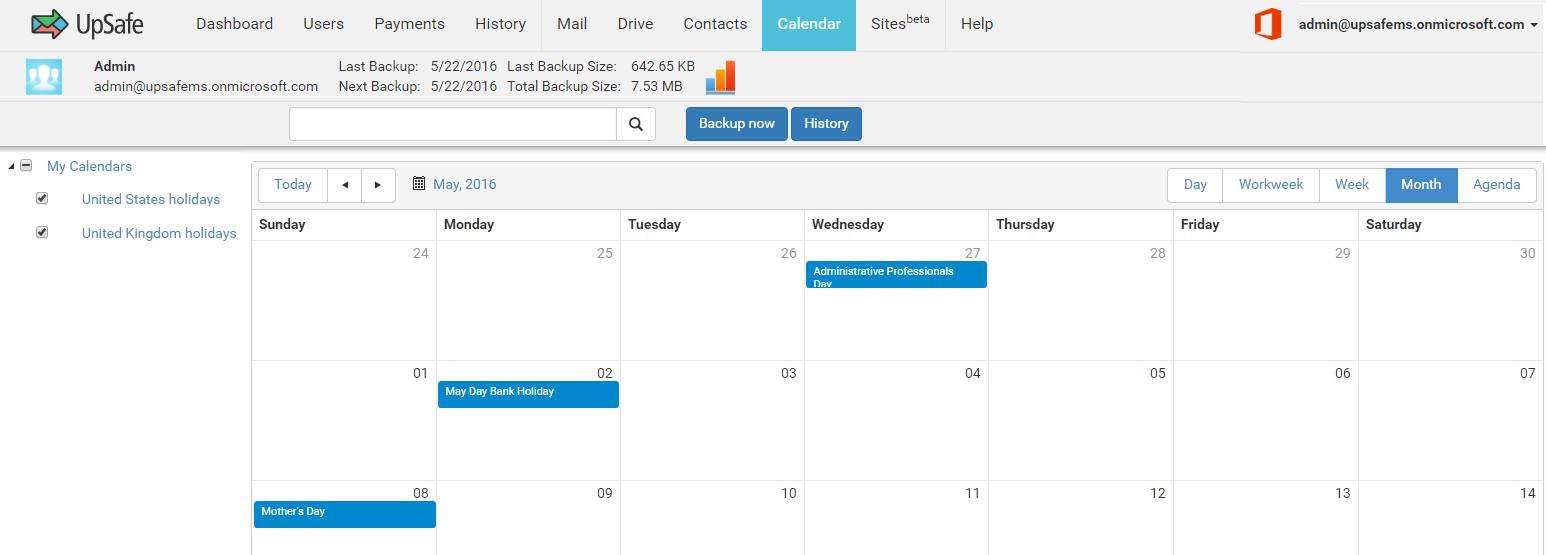Open the backup statistics bar chart icon
This screenshot has height=555, width=1546.
(720, 77)
